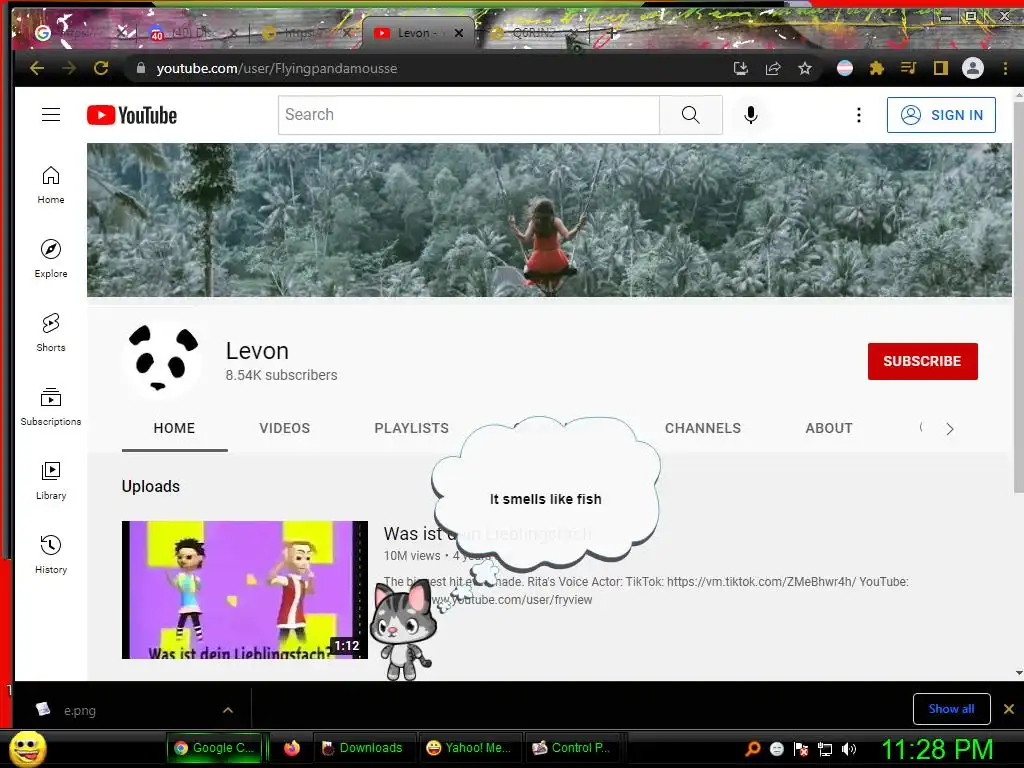Click volume speaker tray icon
The width and height of the screenshot is (1024, 768).
(849, 749)
